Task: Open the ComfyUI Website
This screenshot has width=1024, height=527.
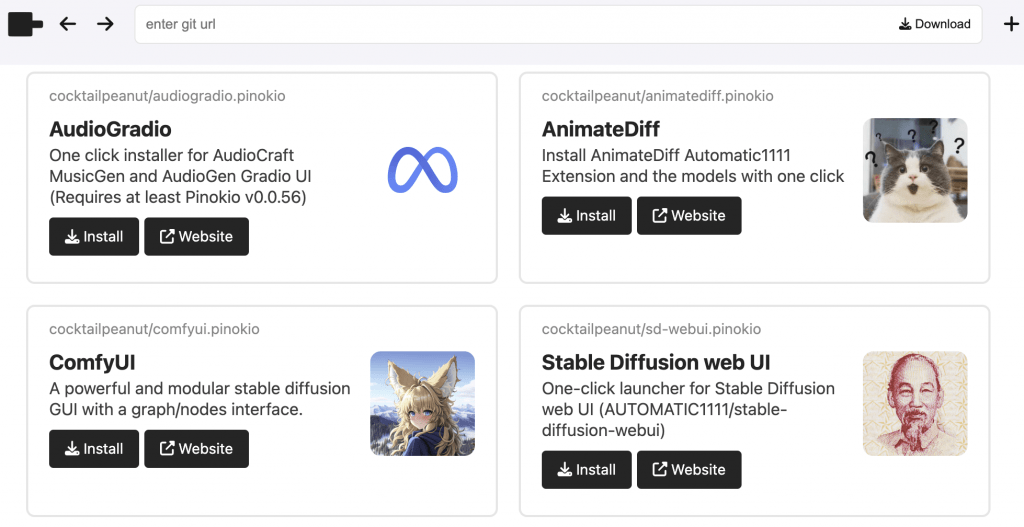Action: click(x=197, y=449)
